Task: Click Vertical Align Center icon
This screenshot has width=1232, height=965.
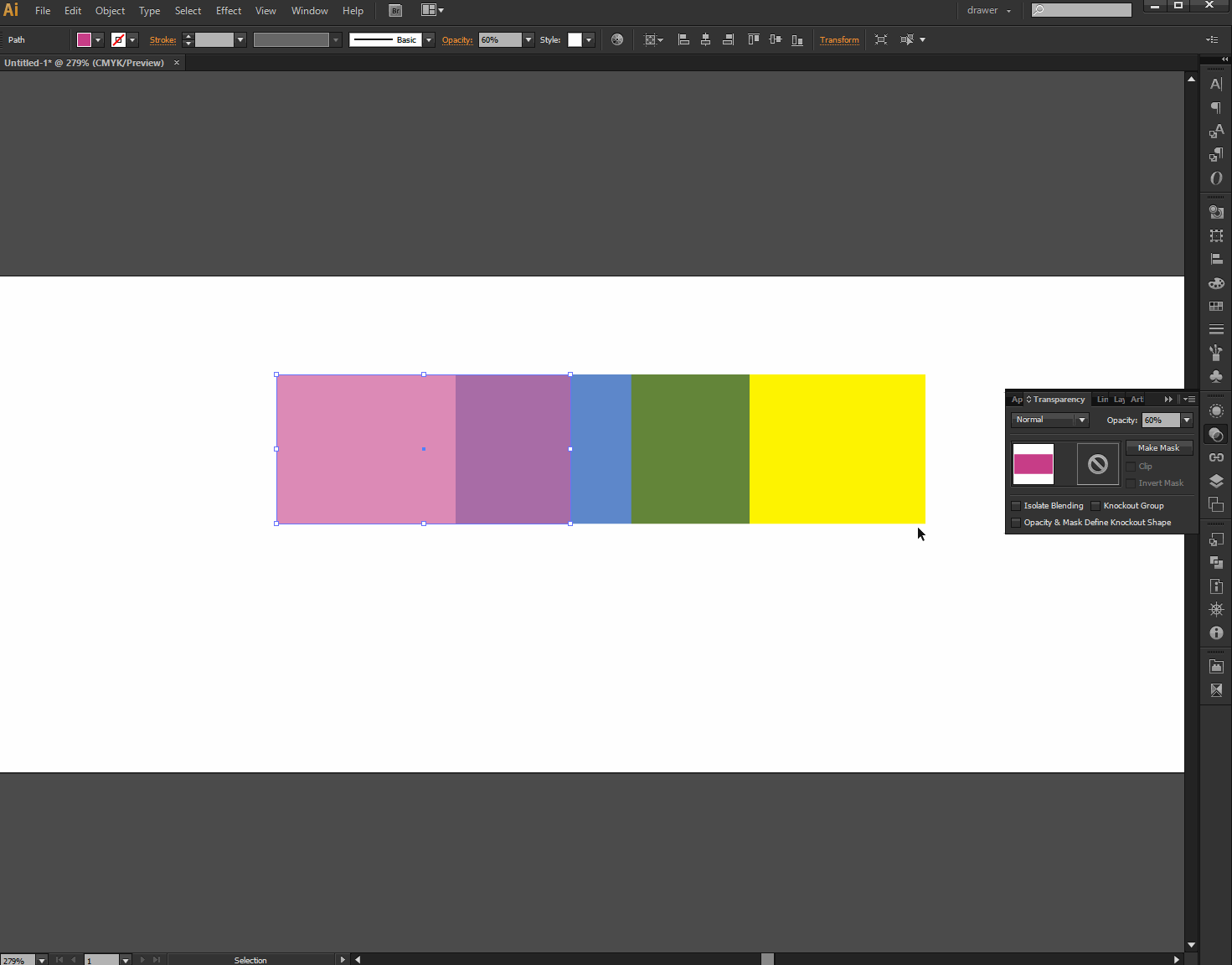Action: [776, 39]
